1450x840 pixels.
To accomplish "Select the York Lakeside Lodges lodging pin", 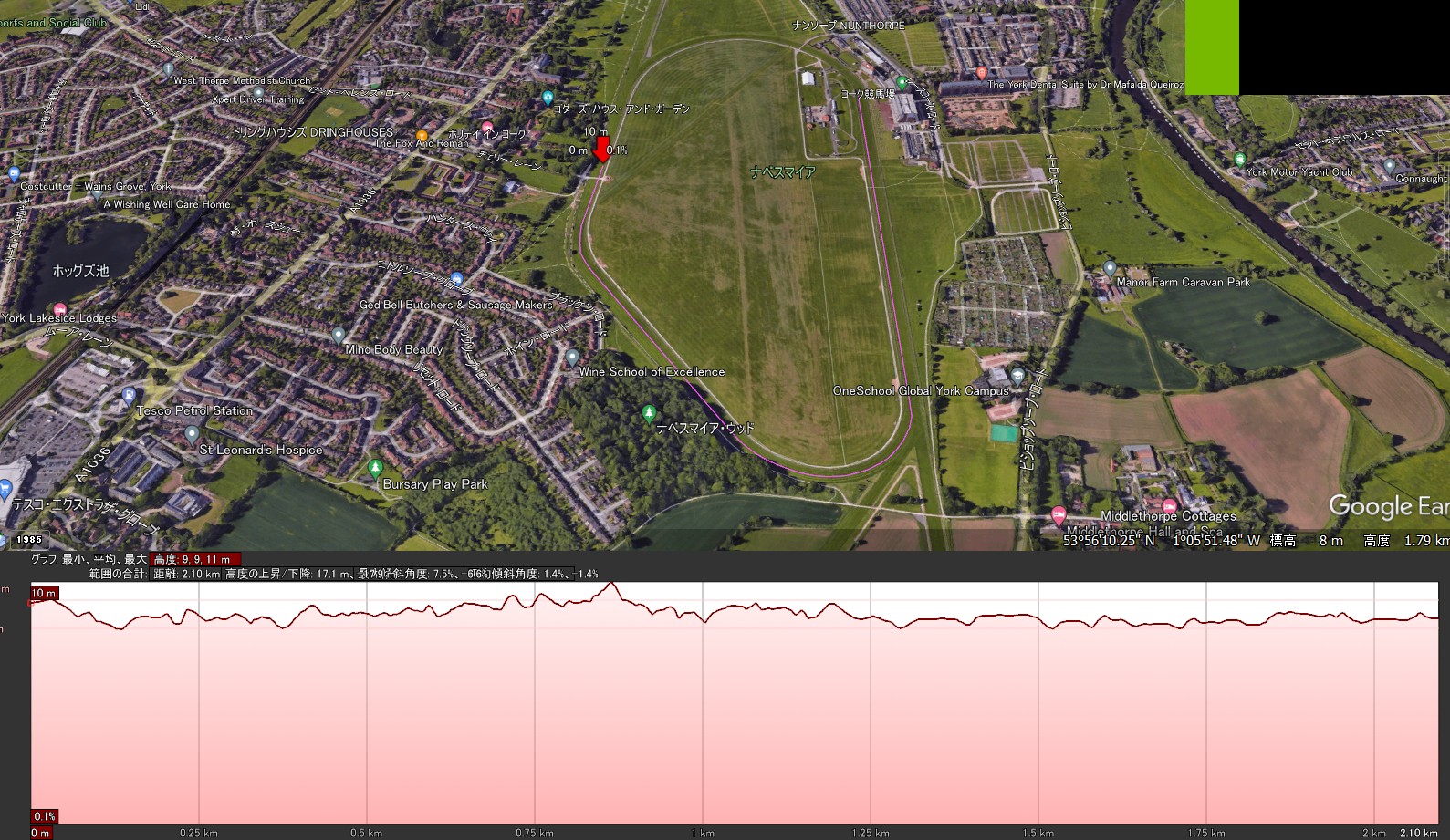I will pyautogui.click(x=60, y=308).
